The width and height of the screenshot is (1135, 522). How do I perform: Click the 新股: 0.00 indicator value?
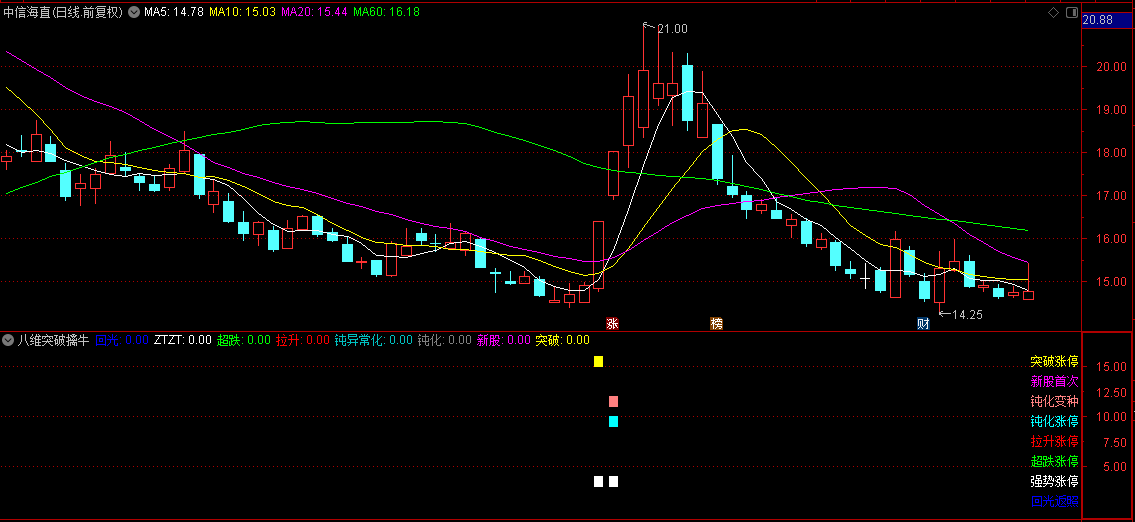point(504,340)
